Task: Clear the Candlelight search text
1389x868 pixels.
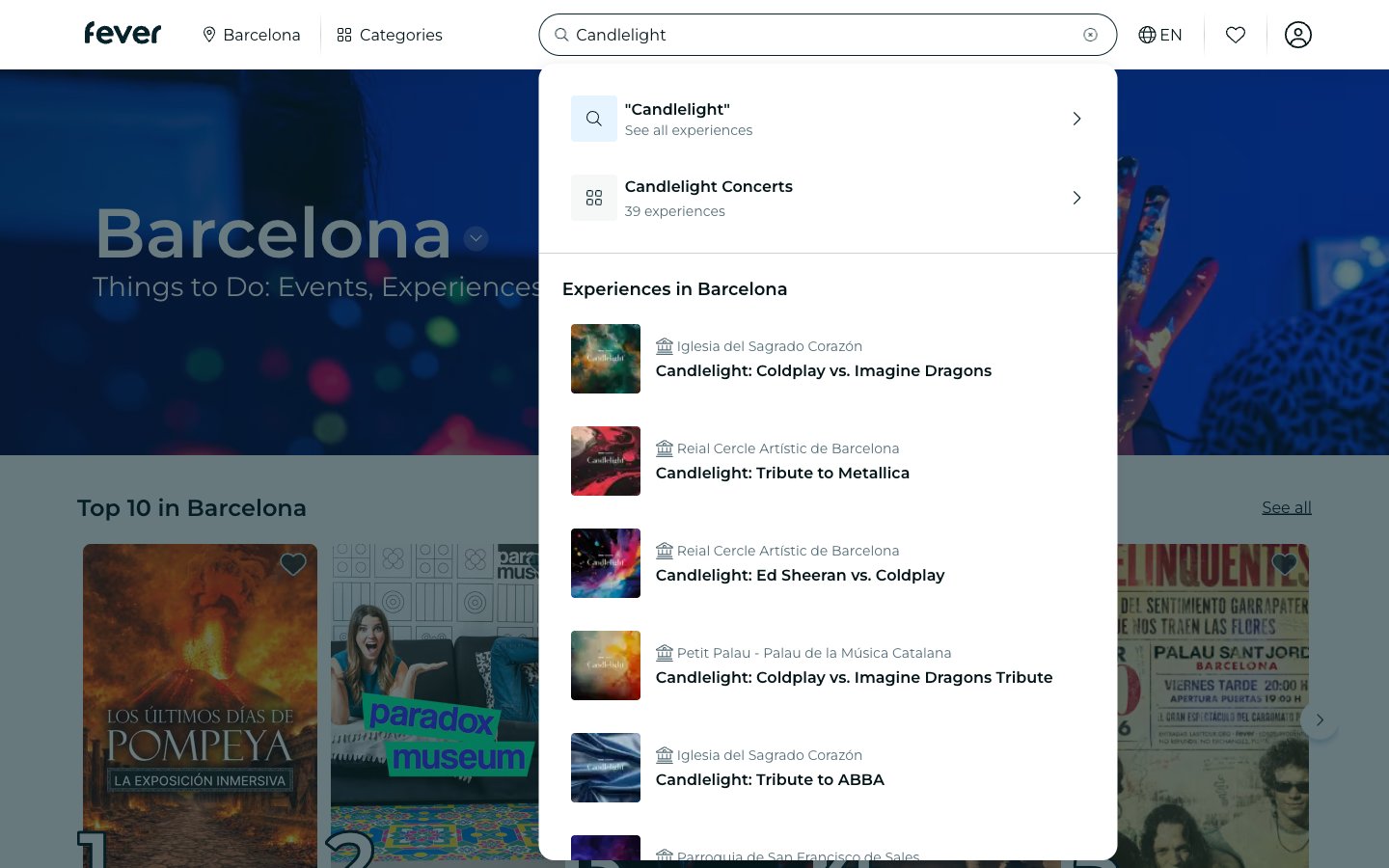Action: pos(1090,35)
